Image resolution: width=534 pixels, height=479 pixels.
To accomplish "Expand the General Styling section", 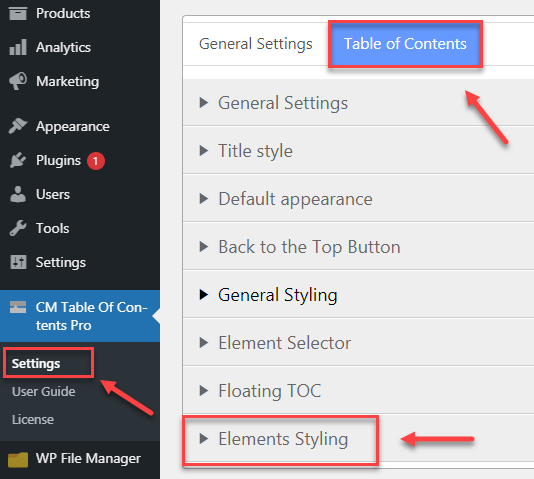I will tap(358, 295).
